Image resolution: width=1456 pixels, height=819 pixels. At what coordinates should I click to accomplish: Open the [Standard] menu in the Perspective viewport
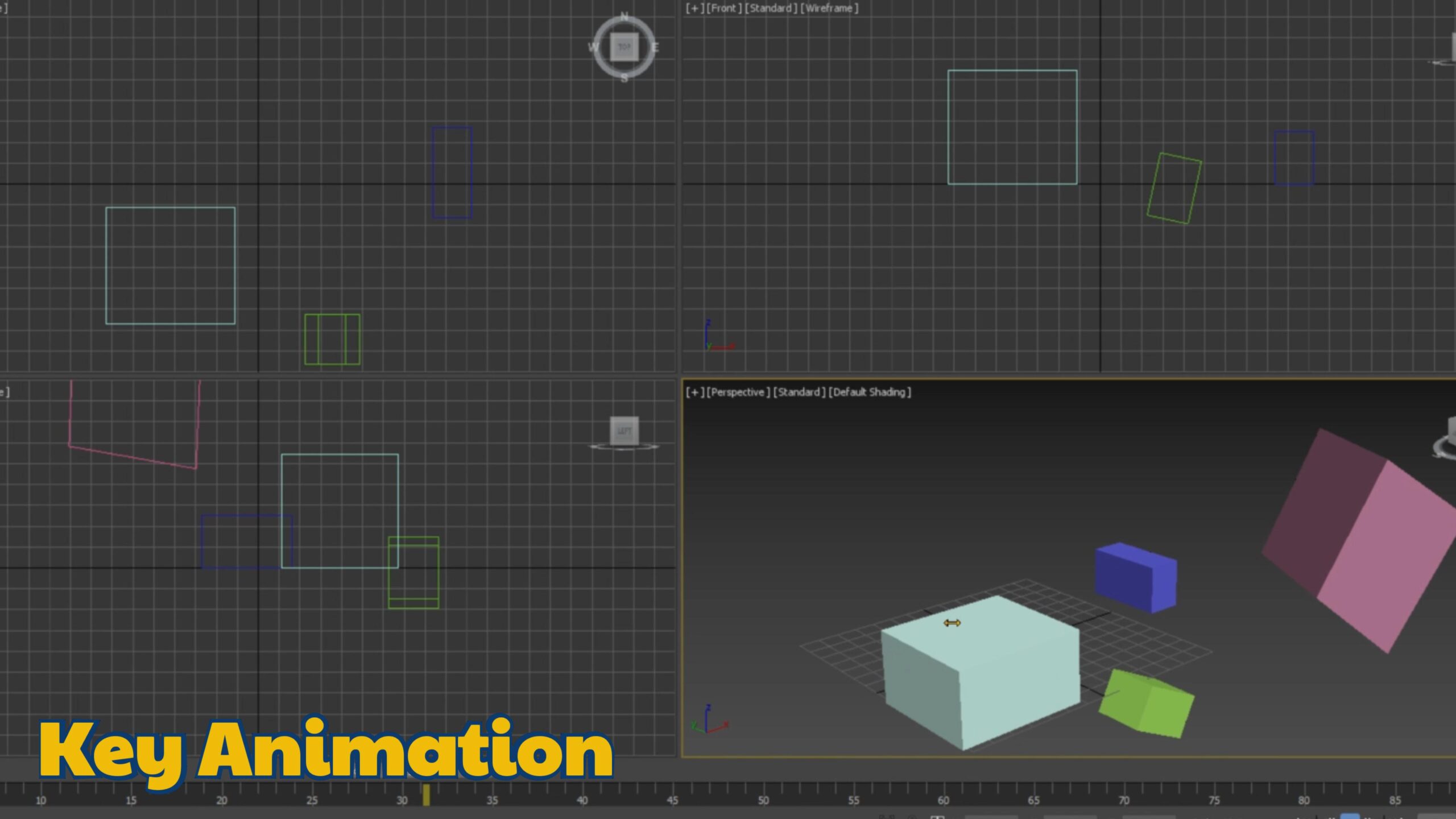tap(799, 392)
